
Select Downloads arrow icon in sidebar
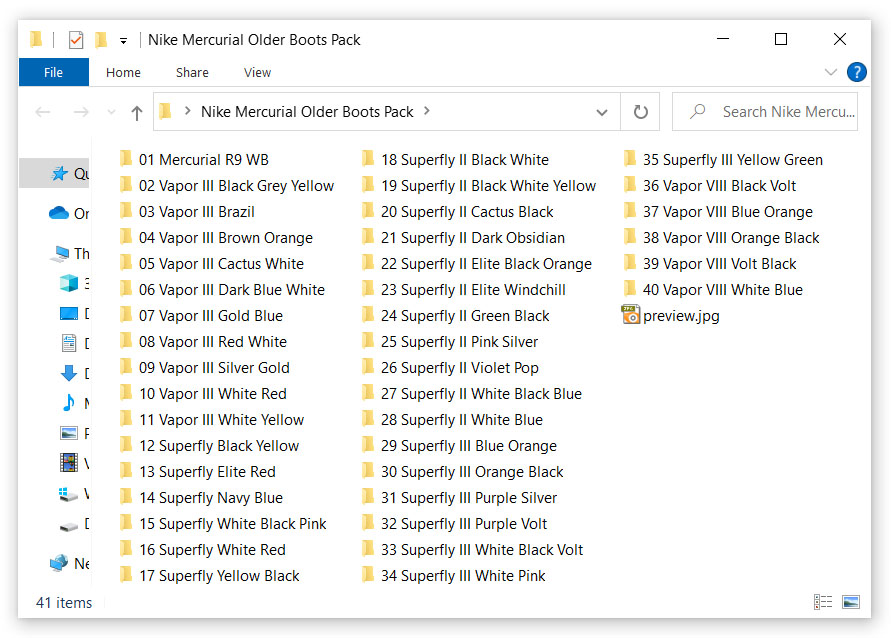69,373
